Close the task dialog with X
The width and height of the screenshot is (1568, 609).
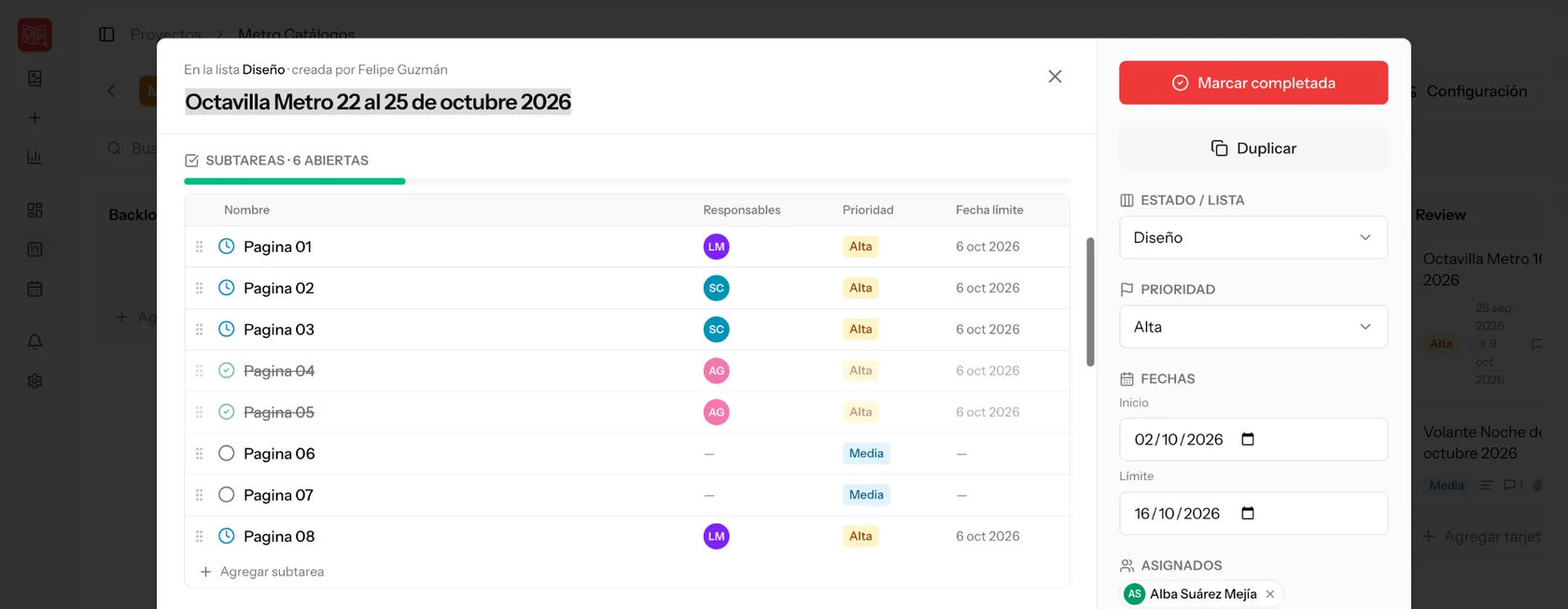pyautogui.click(x=1055, y=77)
